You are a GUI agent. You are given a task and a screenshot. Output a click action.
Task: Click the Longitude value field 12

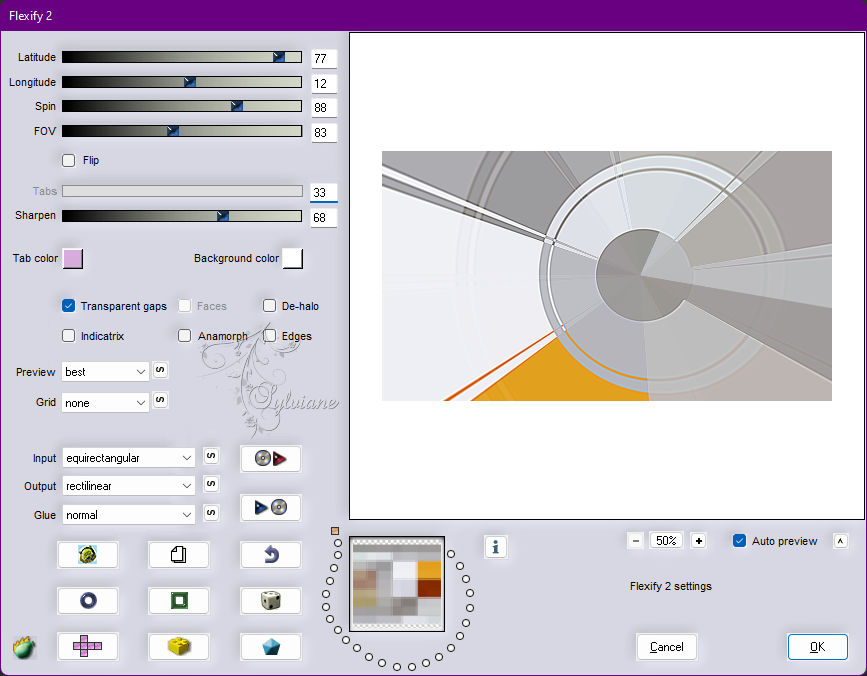tap(324, 83)
